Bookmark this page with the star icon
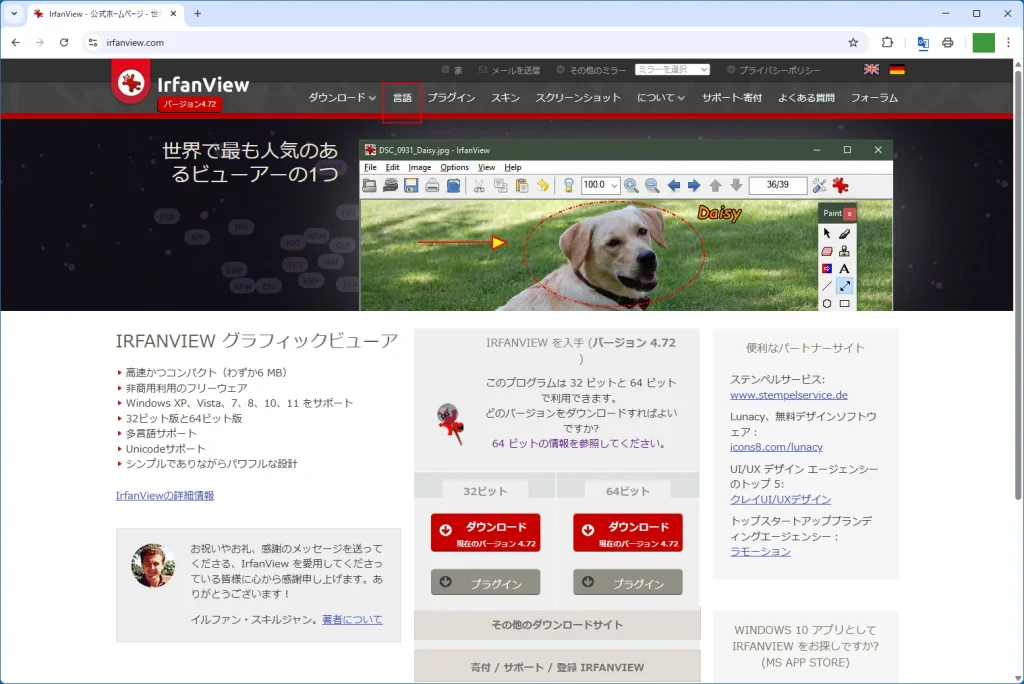 pos(853,42)
